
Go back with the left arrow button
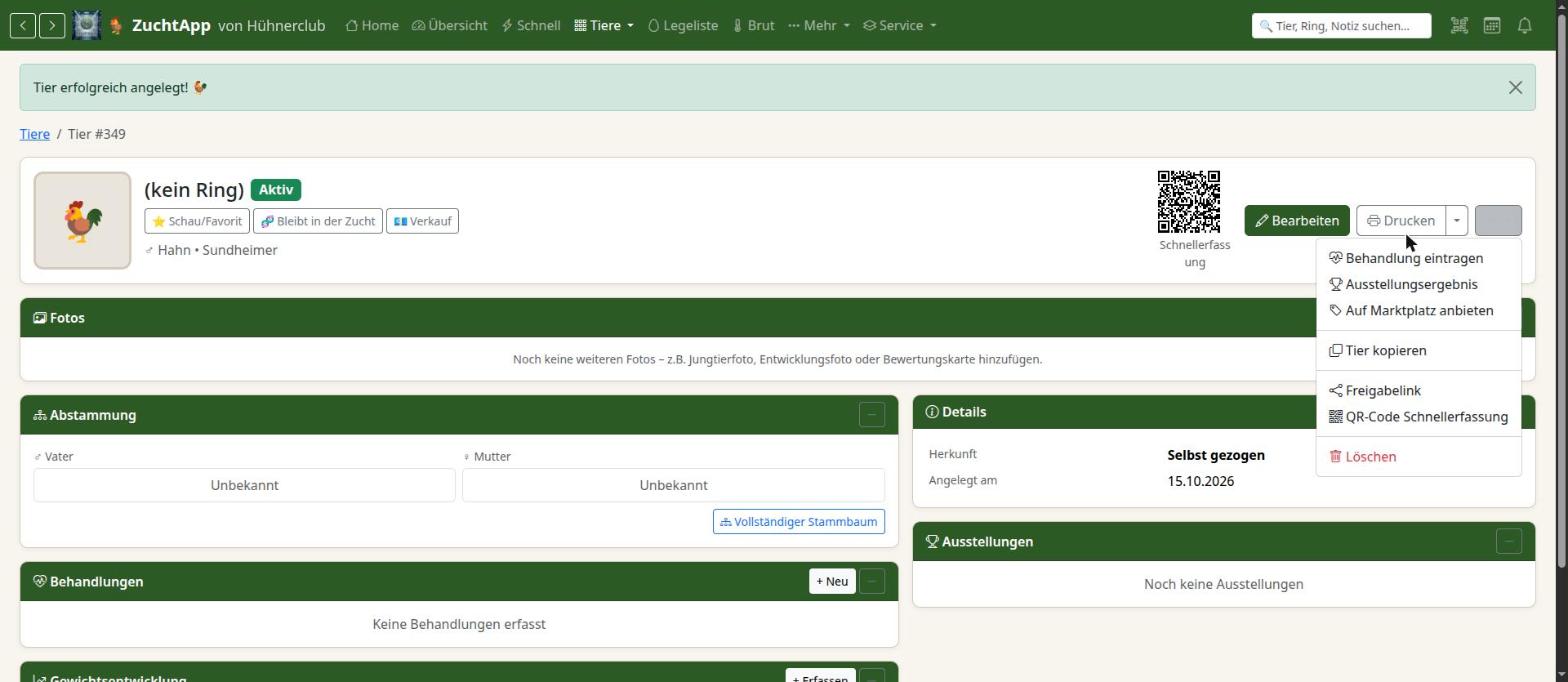point(23,25)
